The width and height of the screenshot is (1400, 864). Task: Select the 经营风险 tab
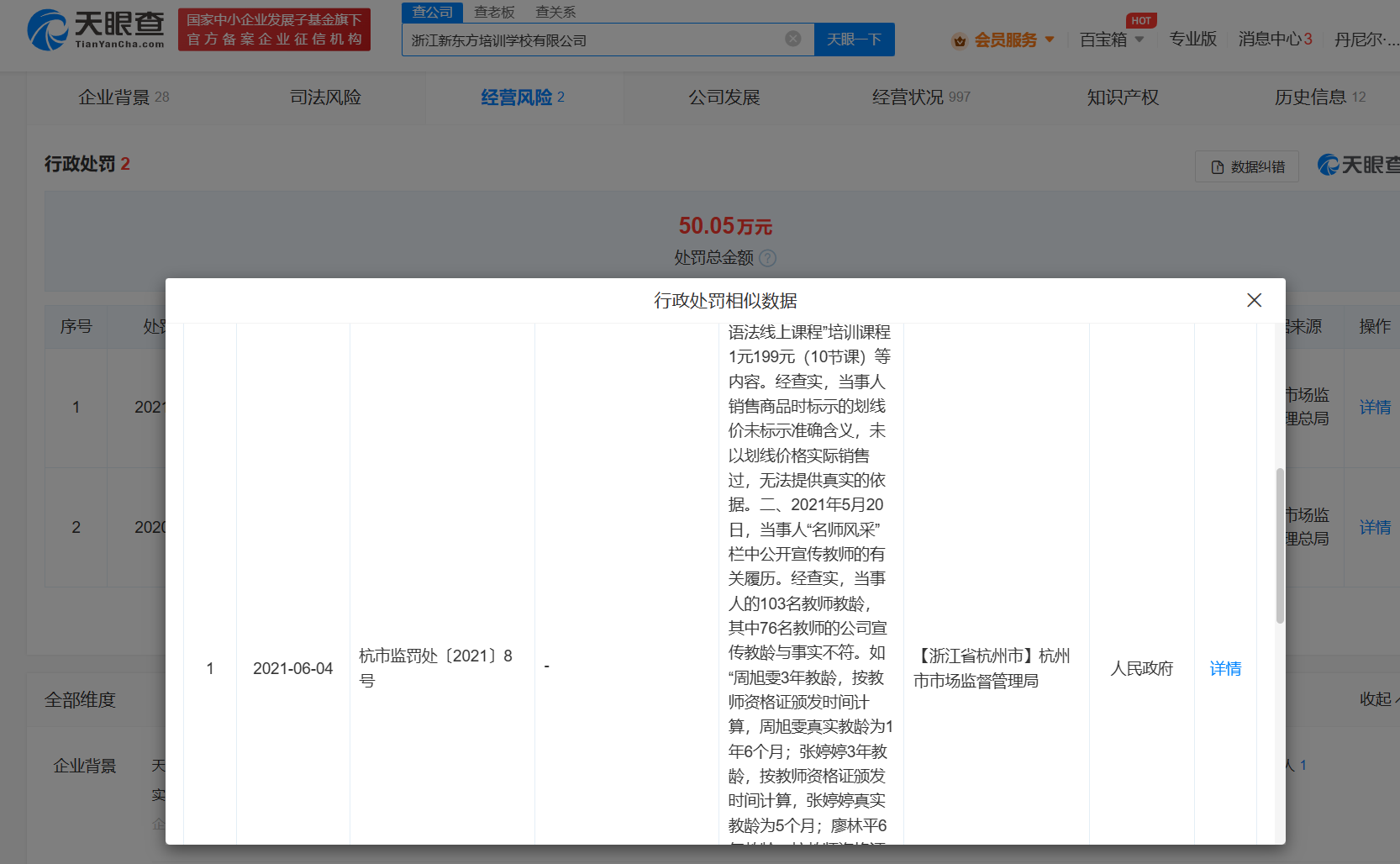tap(522, 97)
